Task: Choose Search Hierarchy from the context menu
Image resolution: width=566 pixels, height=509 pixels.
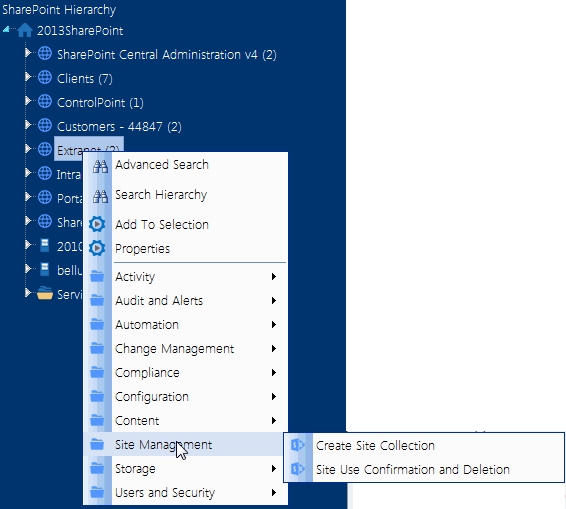Action: (161, 195)
